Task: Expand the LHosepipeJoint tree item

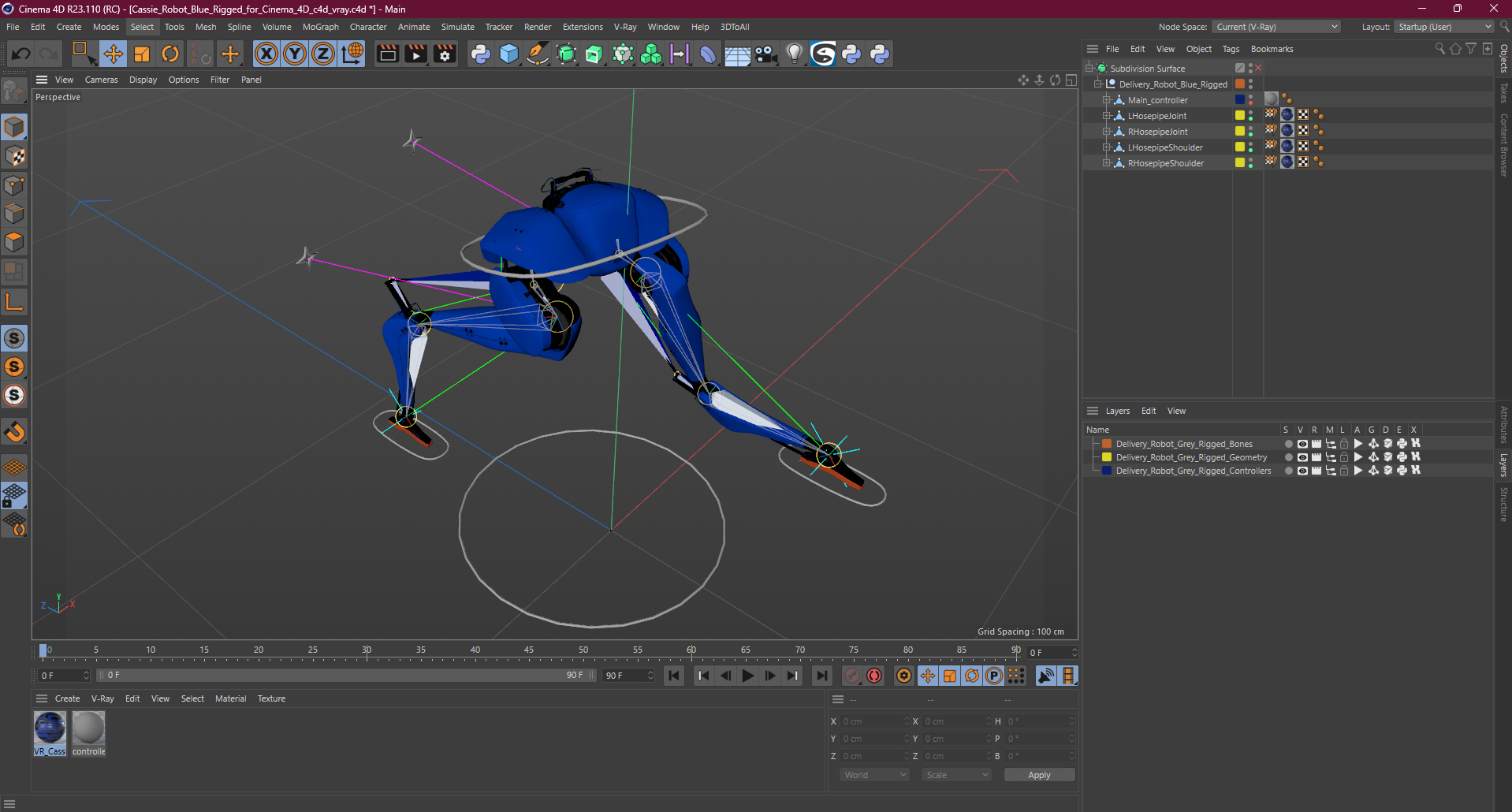Action: coord(1106,116)
